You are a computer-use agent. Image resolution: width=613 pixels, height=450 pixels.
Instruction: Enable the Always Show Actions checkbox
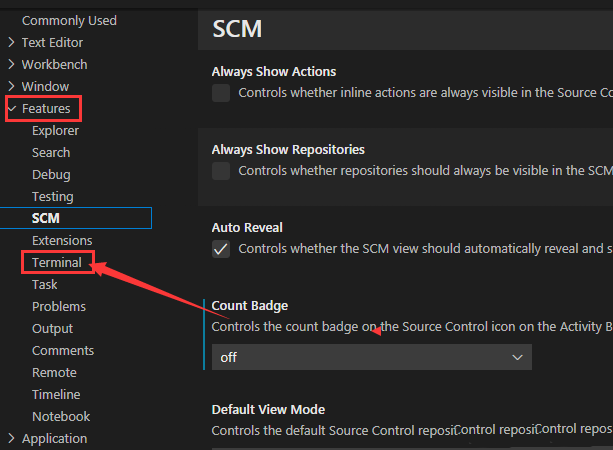[x=221, y=93]
